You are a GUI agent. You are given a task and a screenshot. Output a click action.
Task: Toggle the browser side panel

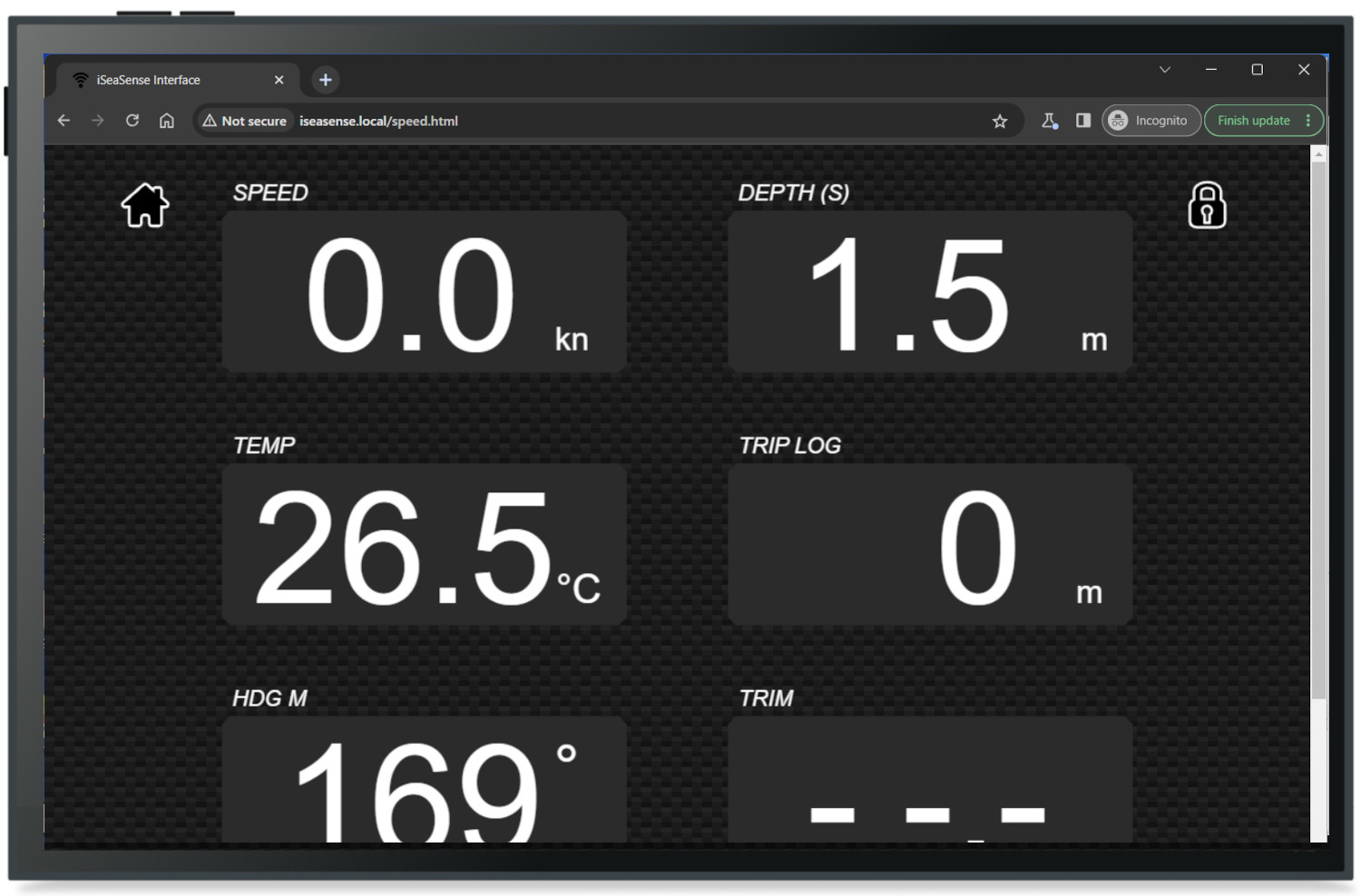[x=1082, y=121]
